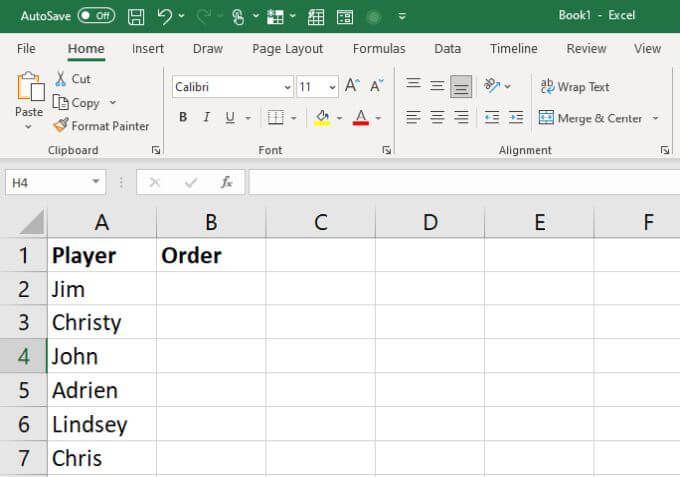Toggle the AutoSave switch
The height and width of the screenshot is (477, 680).
[96, 16]
